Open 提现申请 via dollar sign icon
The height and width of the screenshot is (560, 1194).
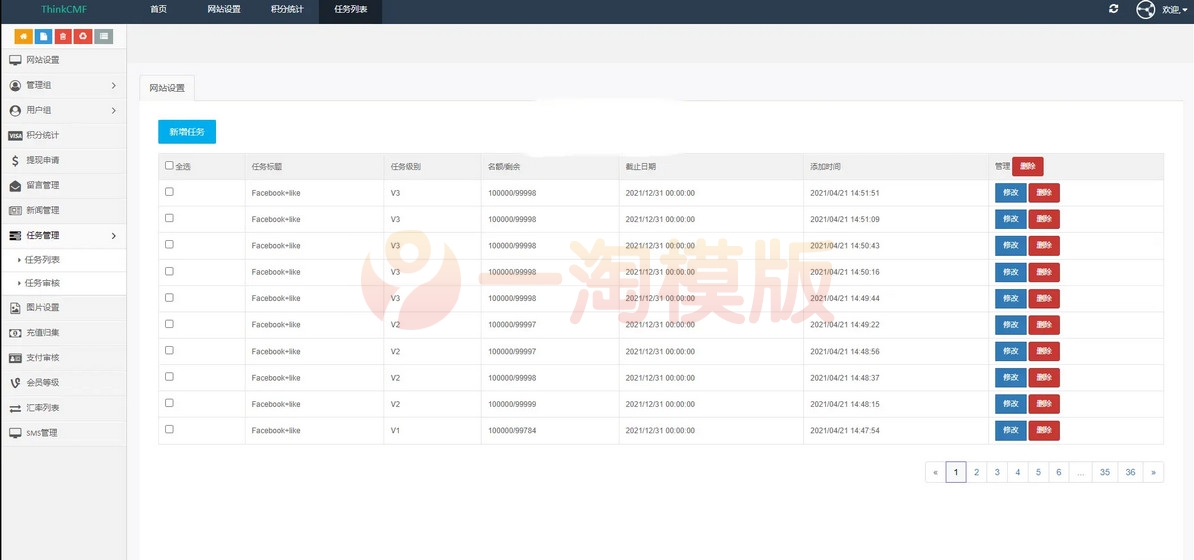(x=15, y=160)
